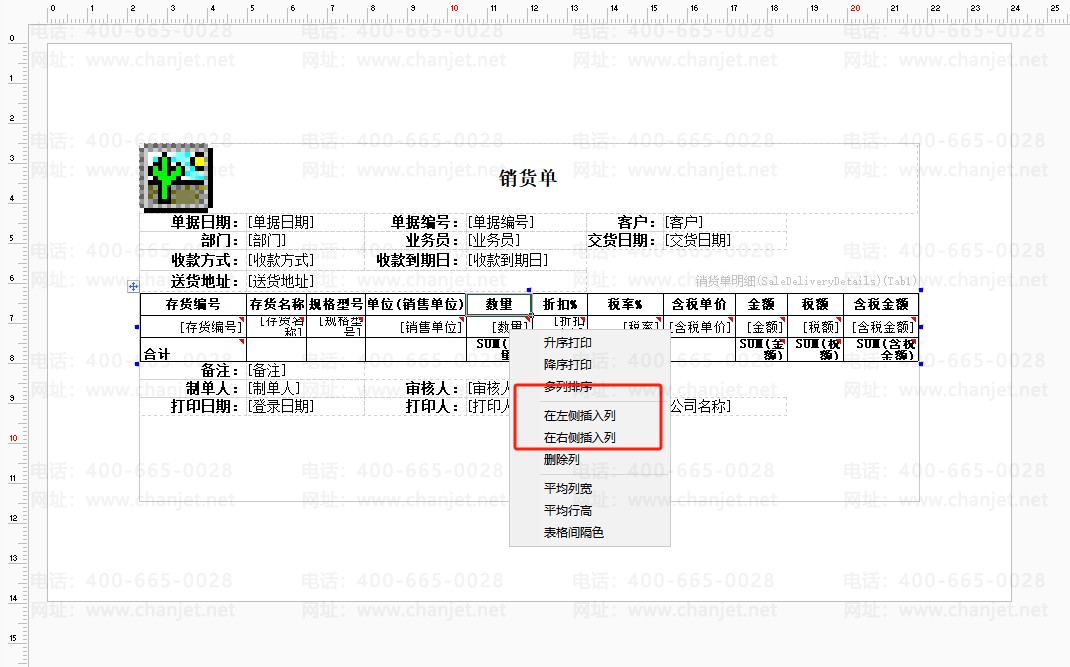This screenshot has width=1070, height=667.
Task: Select the 数量 header cell
Action: click(x=498, y=304)
